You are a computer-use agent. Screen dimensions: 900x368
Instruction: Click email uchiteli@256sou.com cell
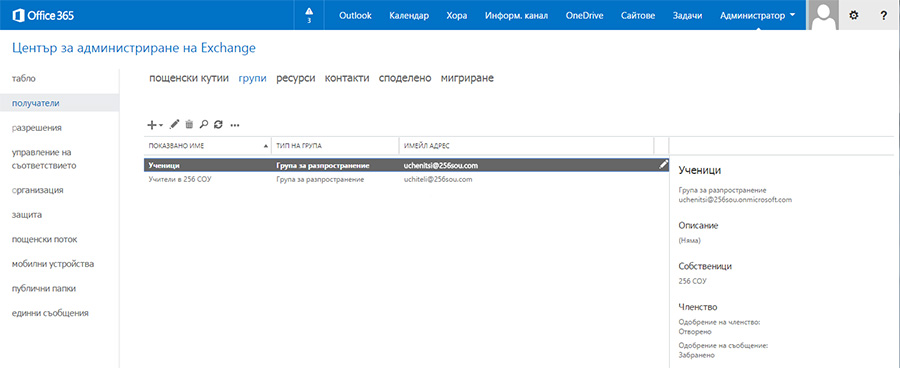pyautogui.click(x=438, y=180)
